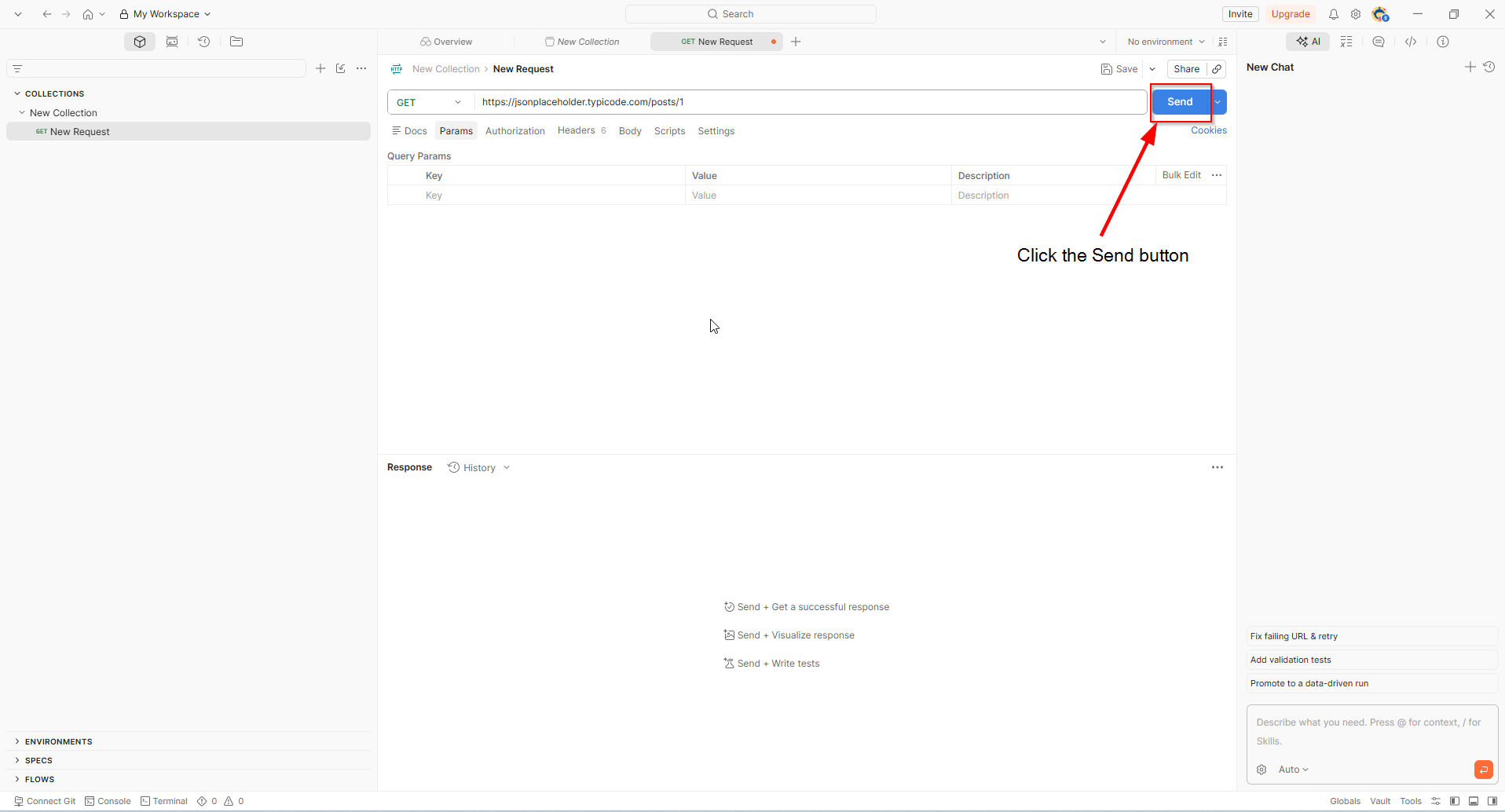Open the Console in status bar

coord(108,801)
